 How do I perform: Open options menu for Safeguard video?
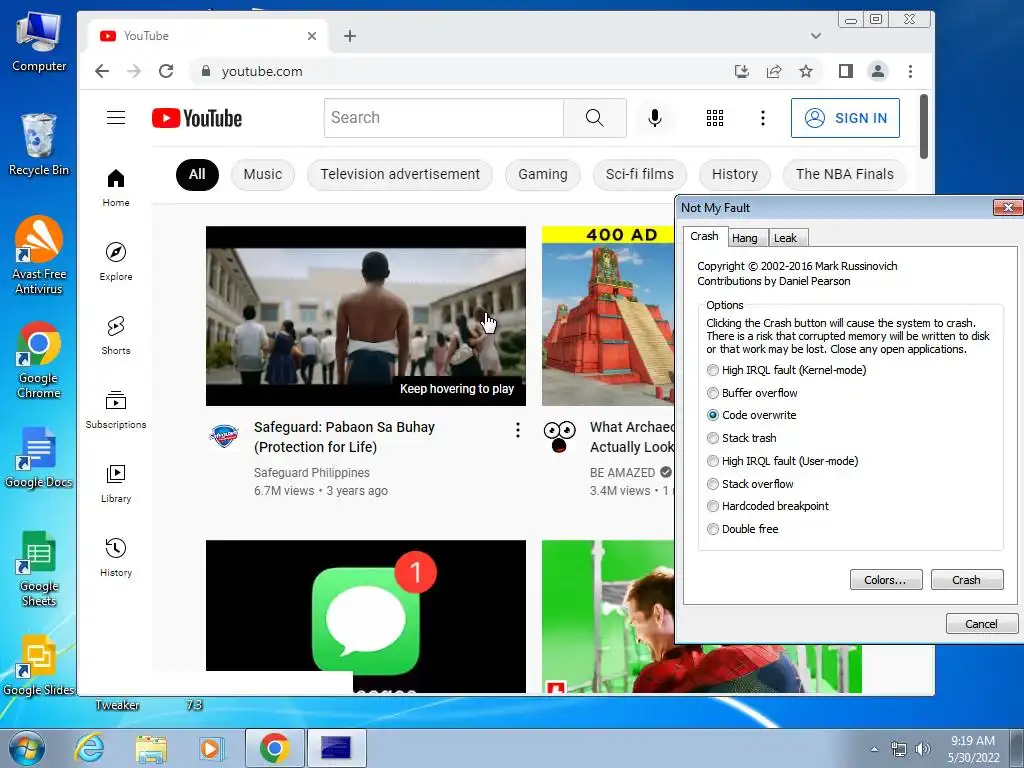pos(517,430)
